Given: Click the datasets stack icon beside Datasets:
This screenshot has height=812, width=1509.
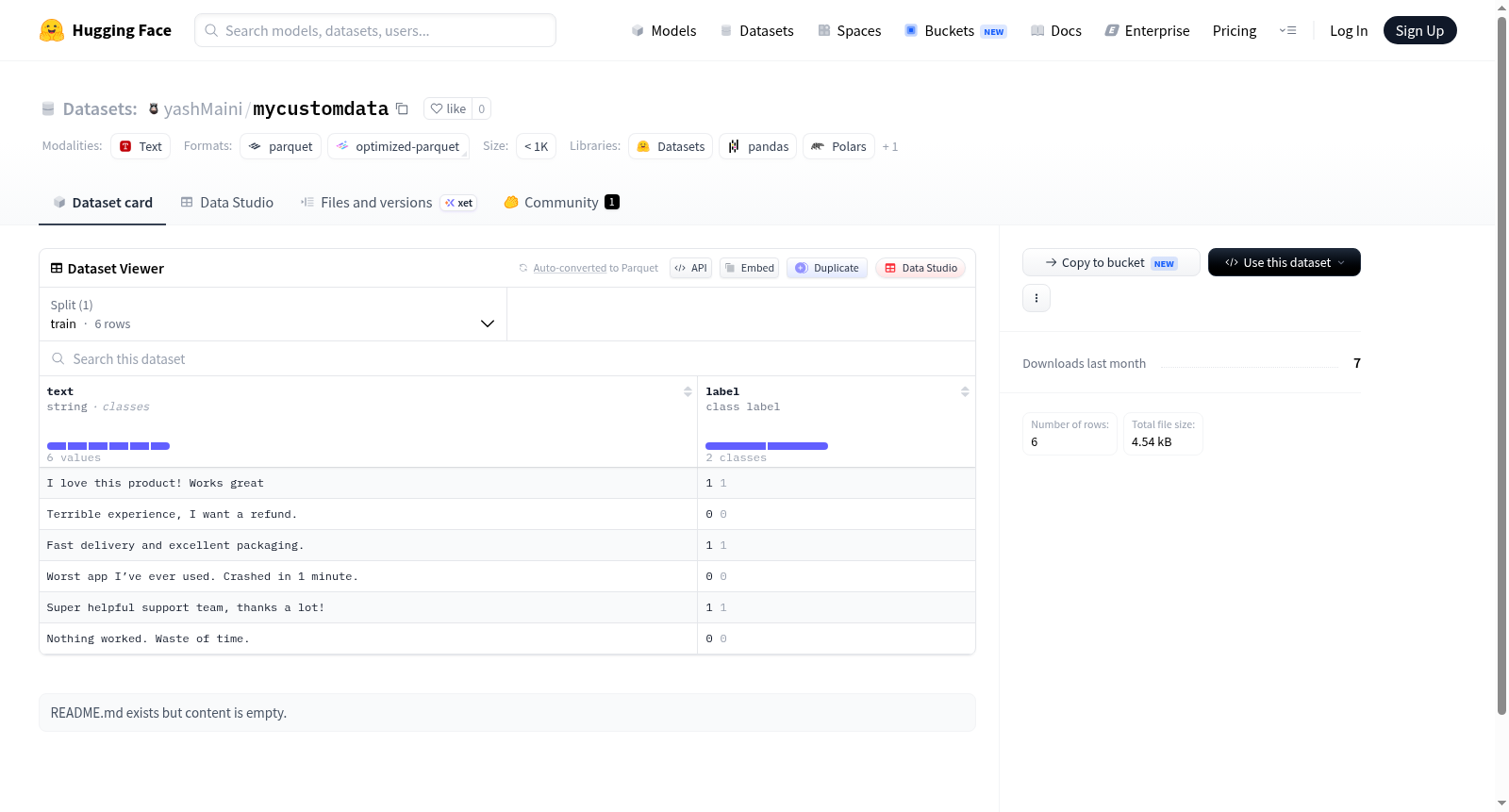Looking at the screenshot, I should click(x=48, y=108).
